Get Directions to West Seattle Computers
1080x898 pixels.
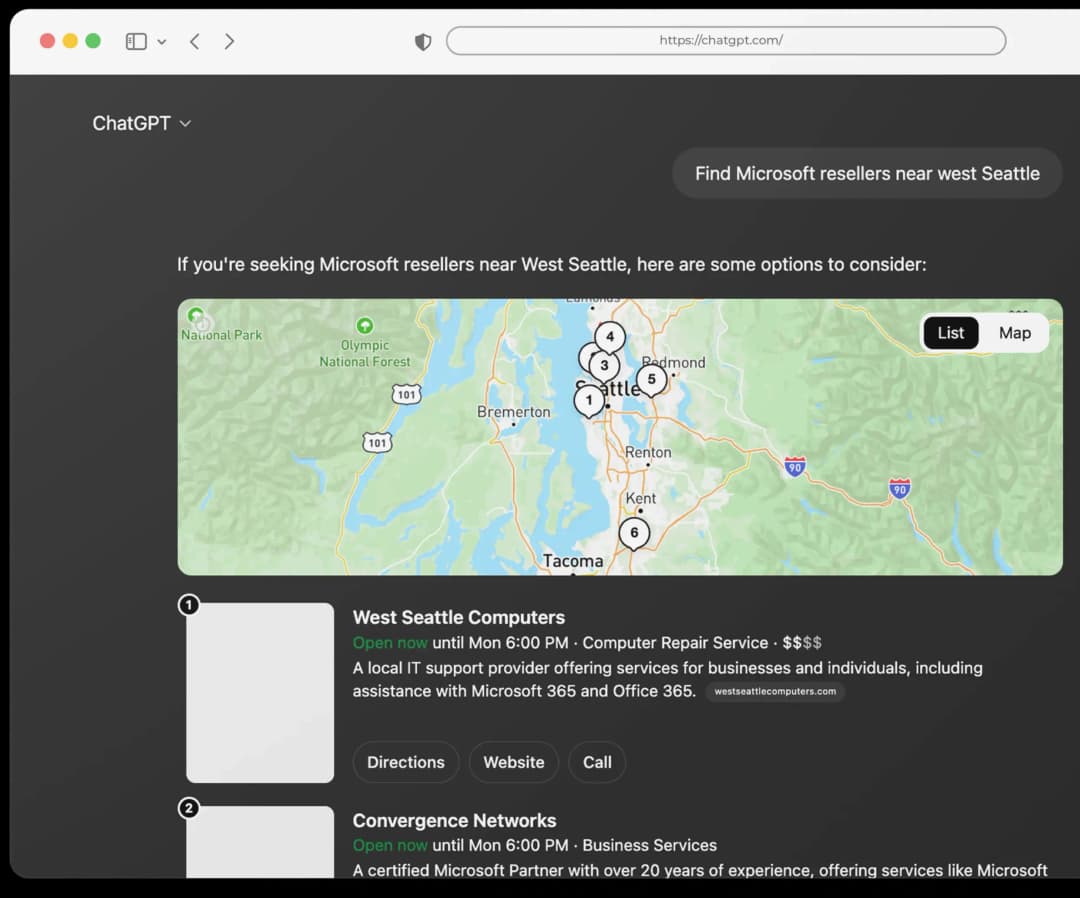click(405, 762)
